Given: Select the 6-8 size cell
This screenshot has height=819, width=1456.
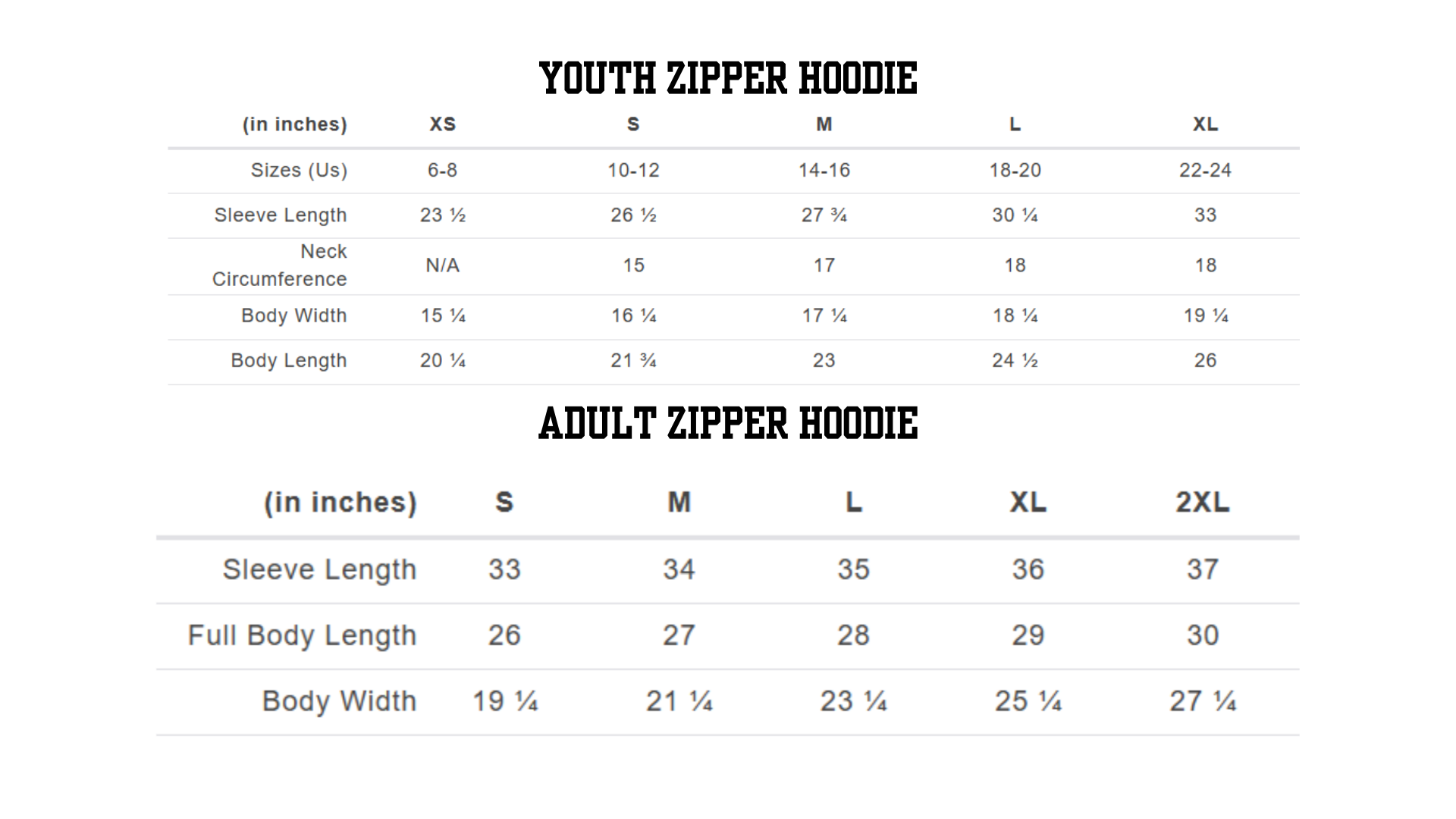Looking at the screenshot, I should 442,170.
